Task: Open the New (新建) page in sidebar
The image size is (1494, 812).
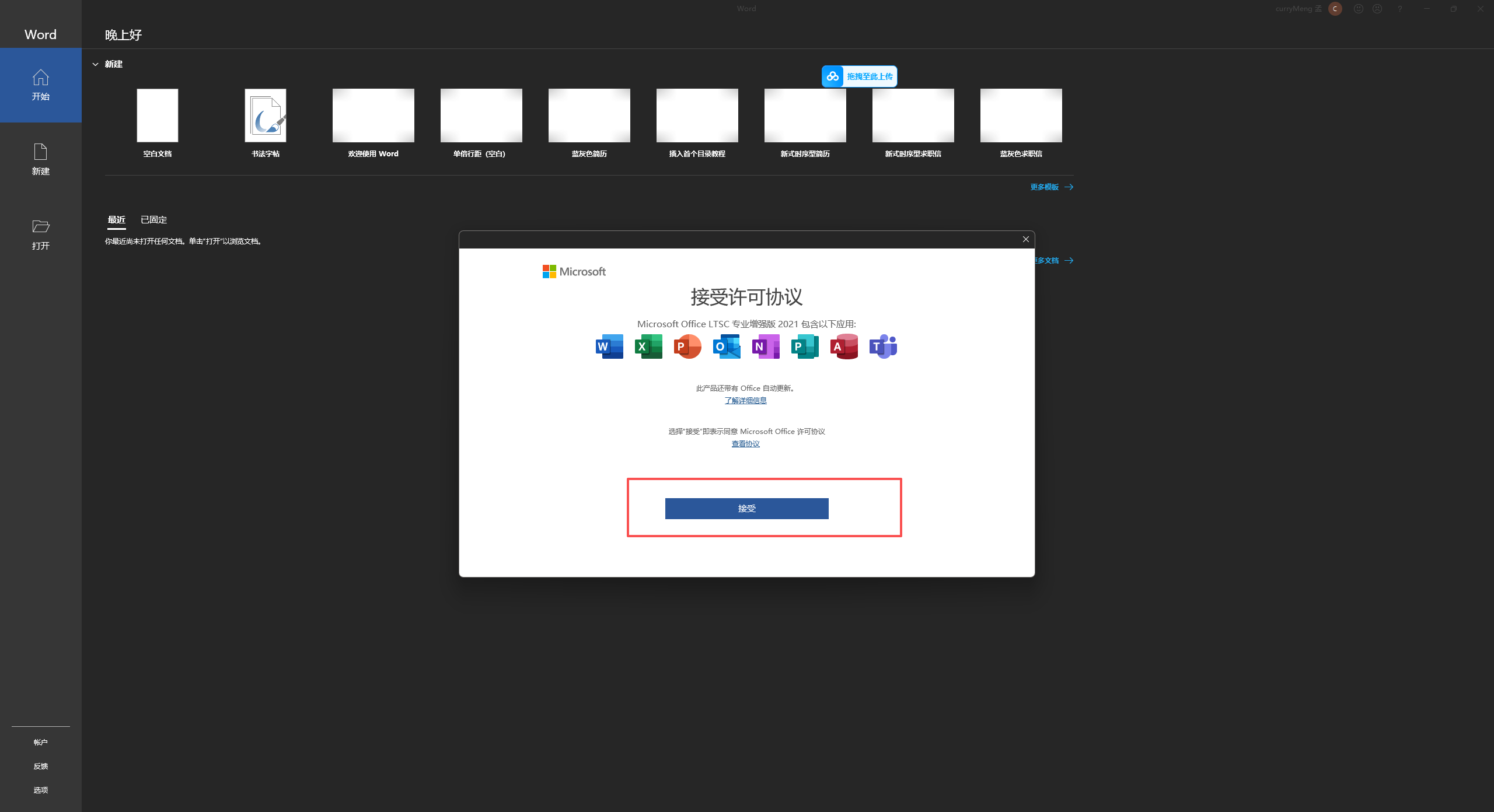Action: (40, 159)
